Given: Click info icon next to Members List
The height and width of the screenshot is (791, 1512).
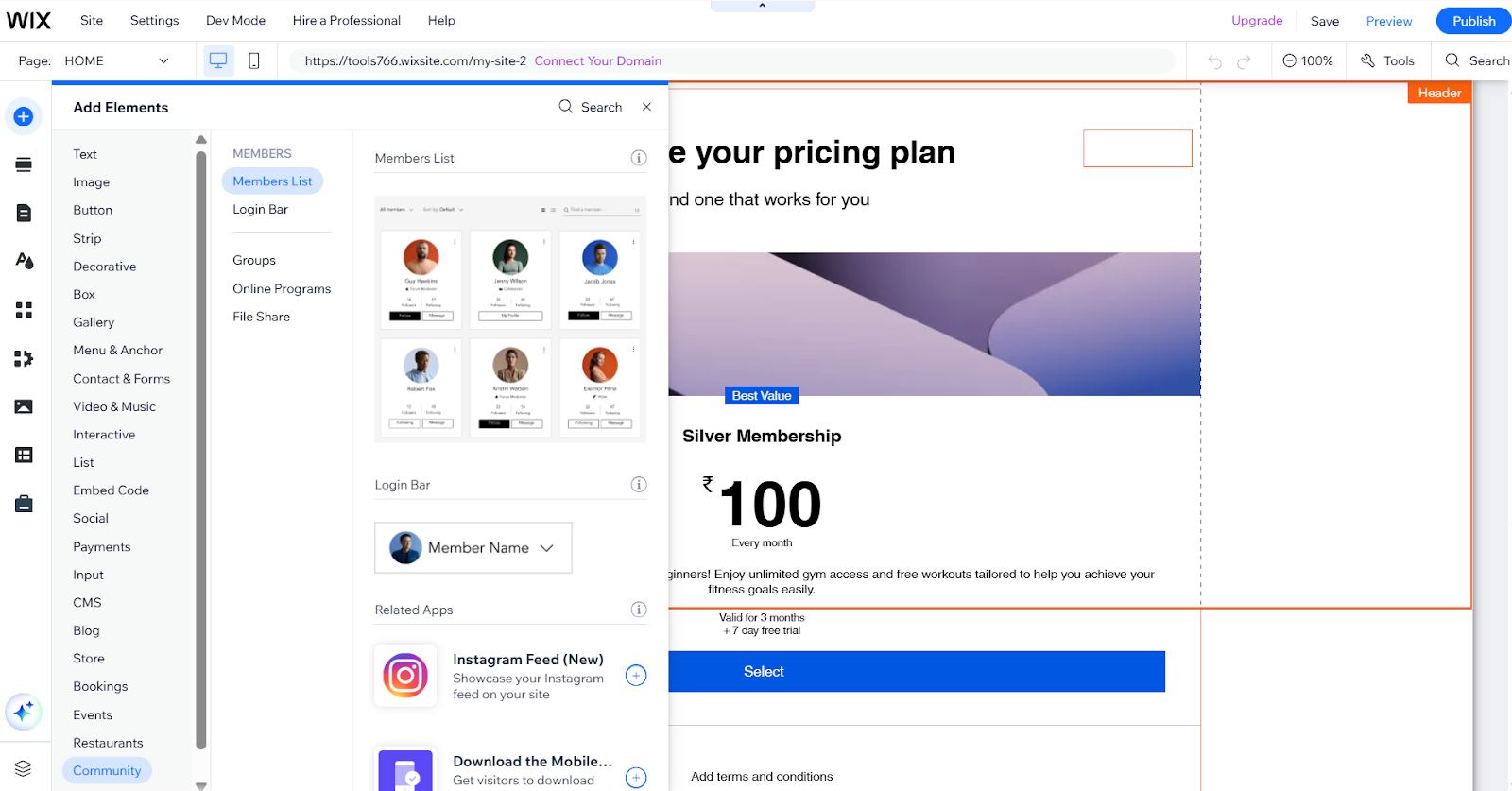Looking at the screenshot, I should (639, 158).
